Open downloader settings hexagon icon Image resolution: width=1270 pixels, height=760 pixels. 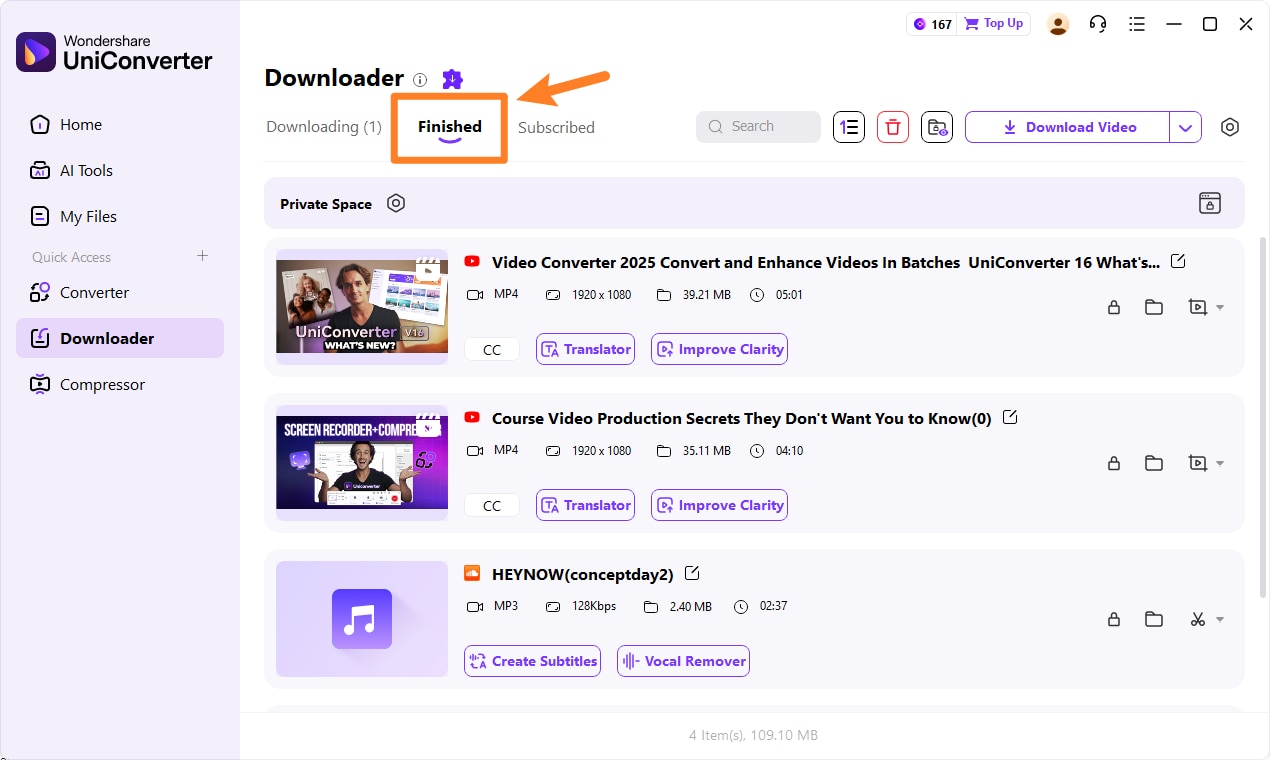(x=1230, y=127)
